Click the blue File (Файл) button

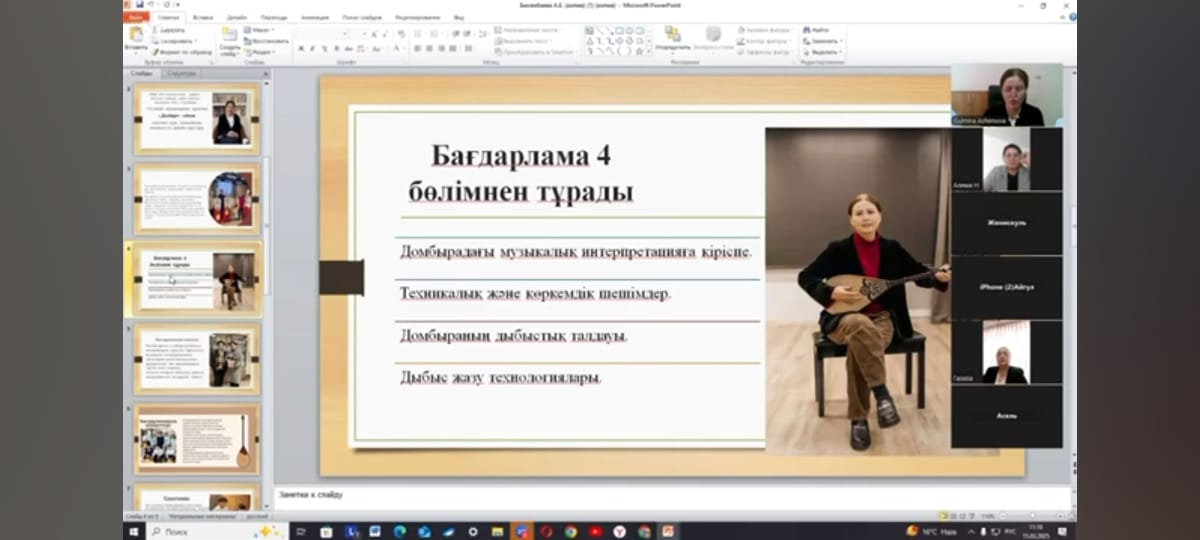pyautogui.click(x=137, y=17)
